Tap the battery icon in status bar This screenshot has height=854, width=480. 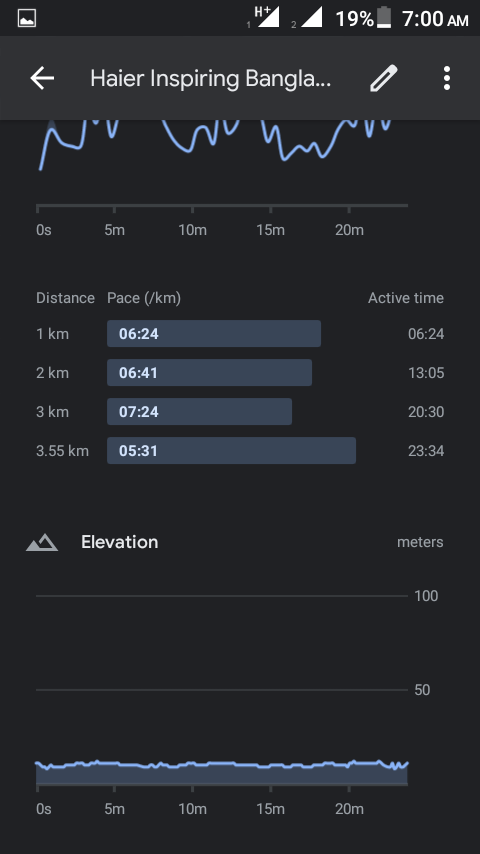point(384,18)
